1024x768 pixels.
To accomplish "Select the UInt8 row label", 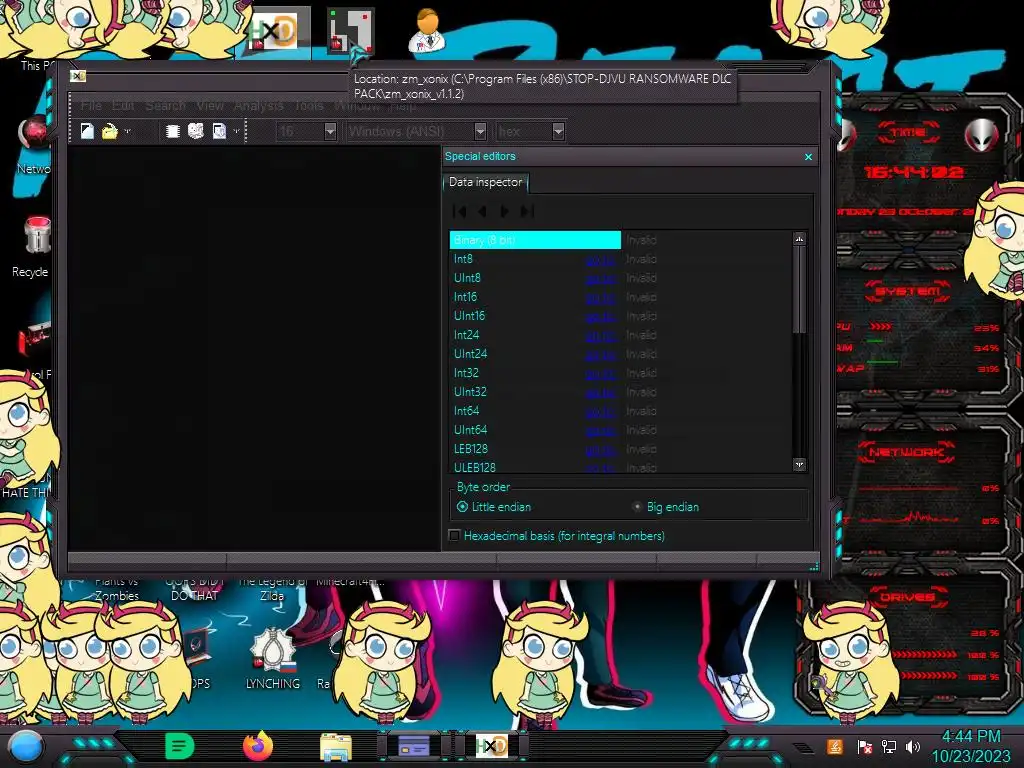I will pos(467,278).
